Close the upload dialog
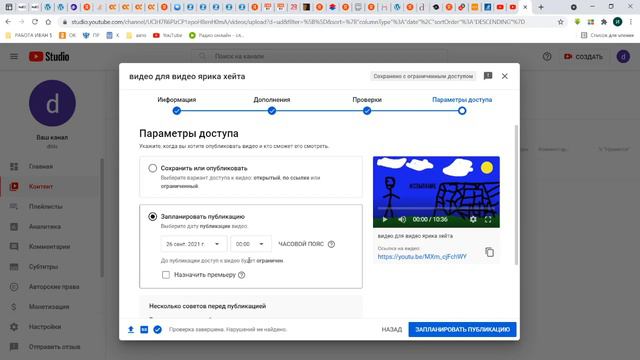640x360 pixels. pos(505,76)
